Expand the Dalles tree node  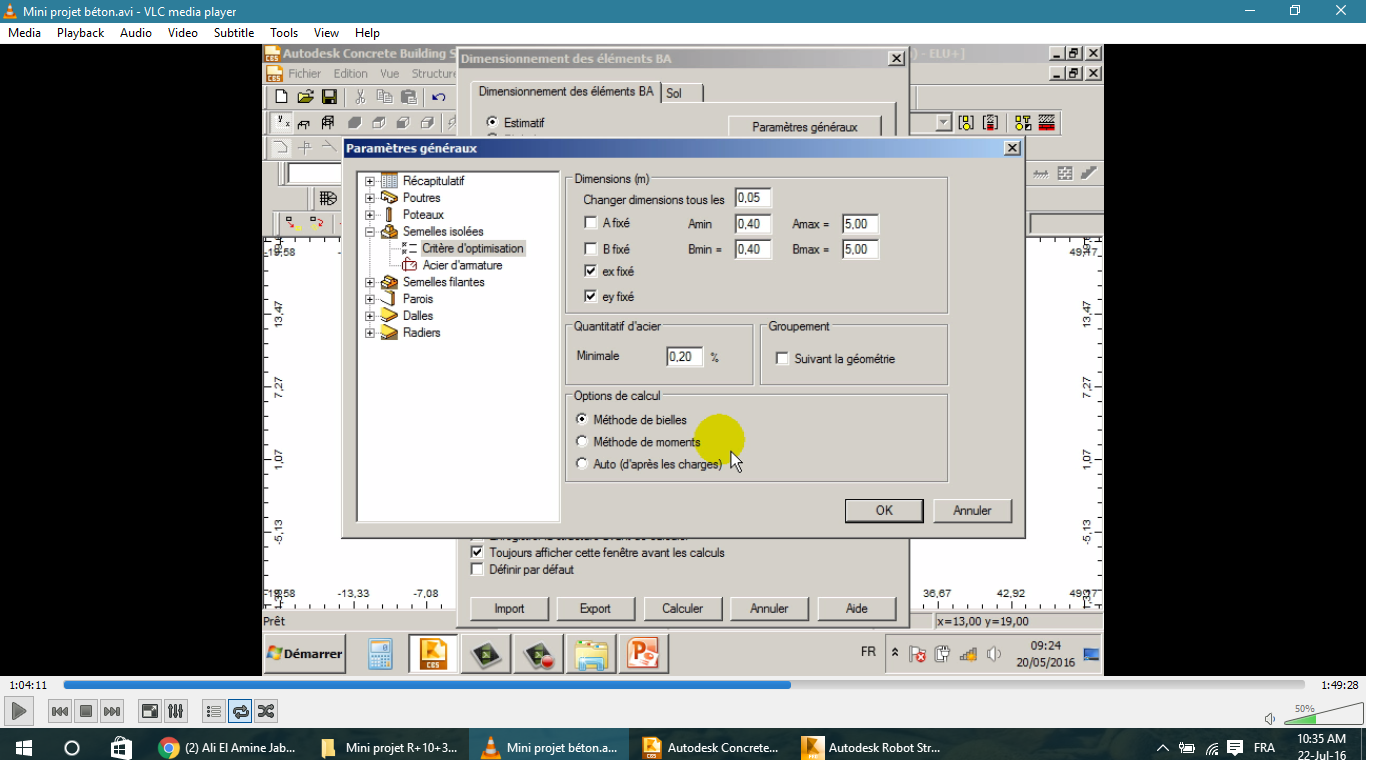coord(370,316)
